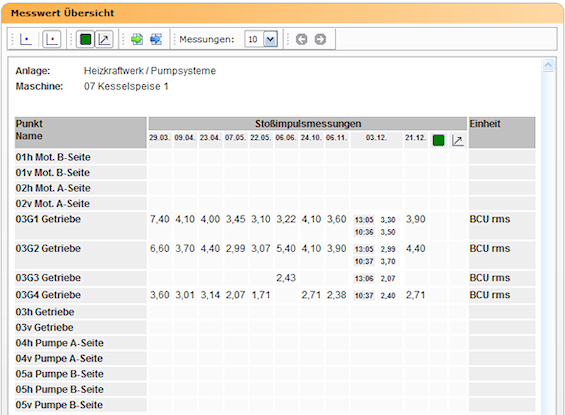Click BCU rms unit in 03G3 row

tap(490, 278)
